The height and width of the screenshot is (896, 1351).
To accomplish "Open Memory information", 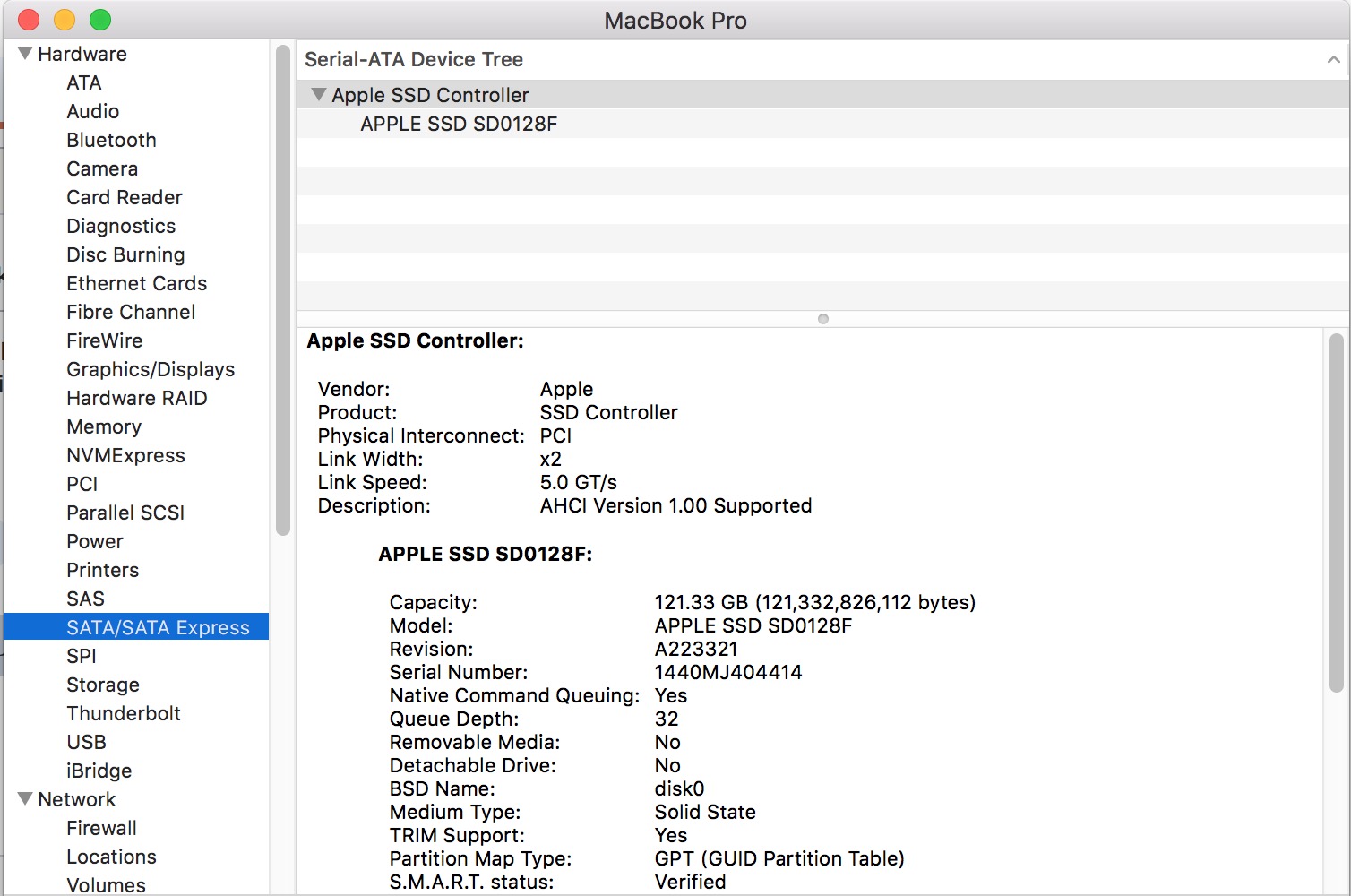I will tap(104, 426).
